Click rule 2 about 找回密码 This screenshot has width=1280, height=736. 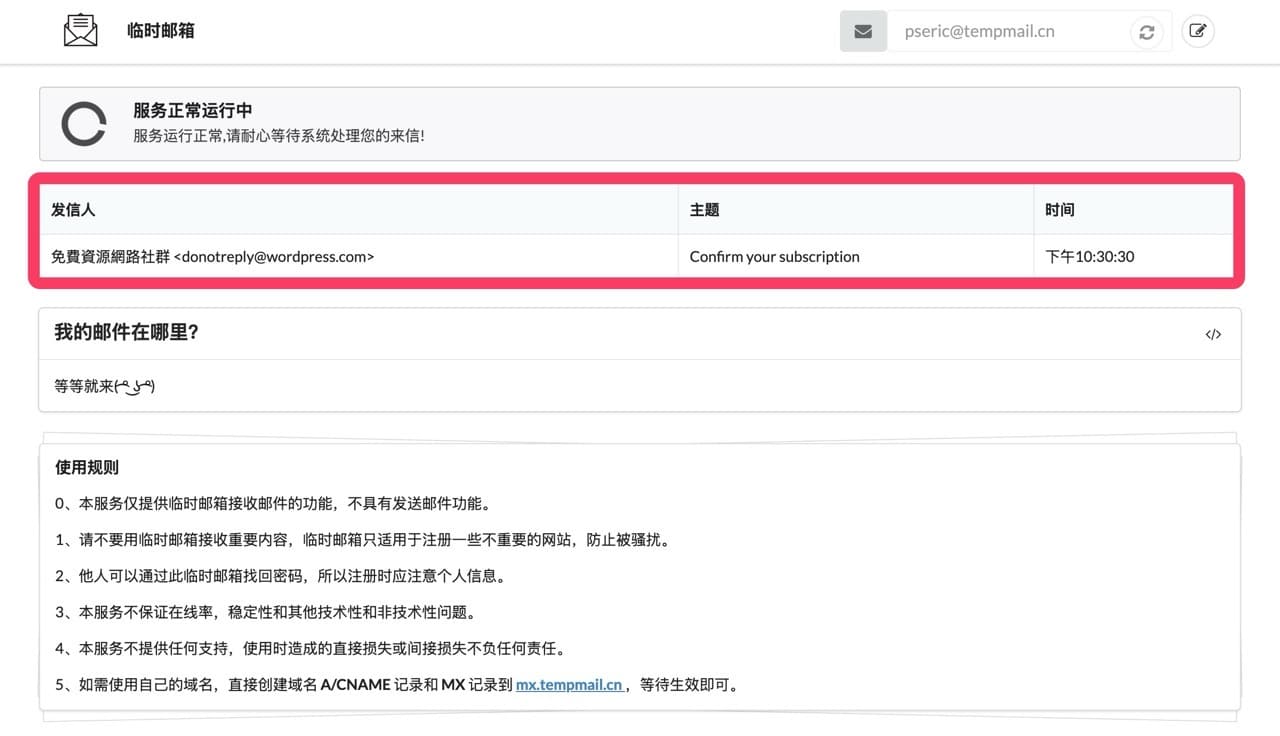click(x=281, y=576)
